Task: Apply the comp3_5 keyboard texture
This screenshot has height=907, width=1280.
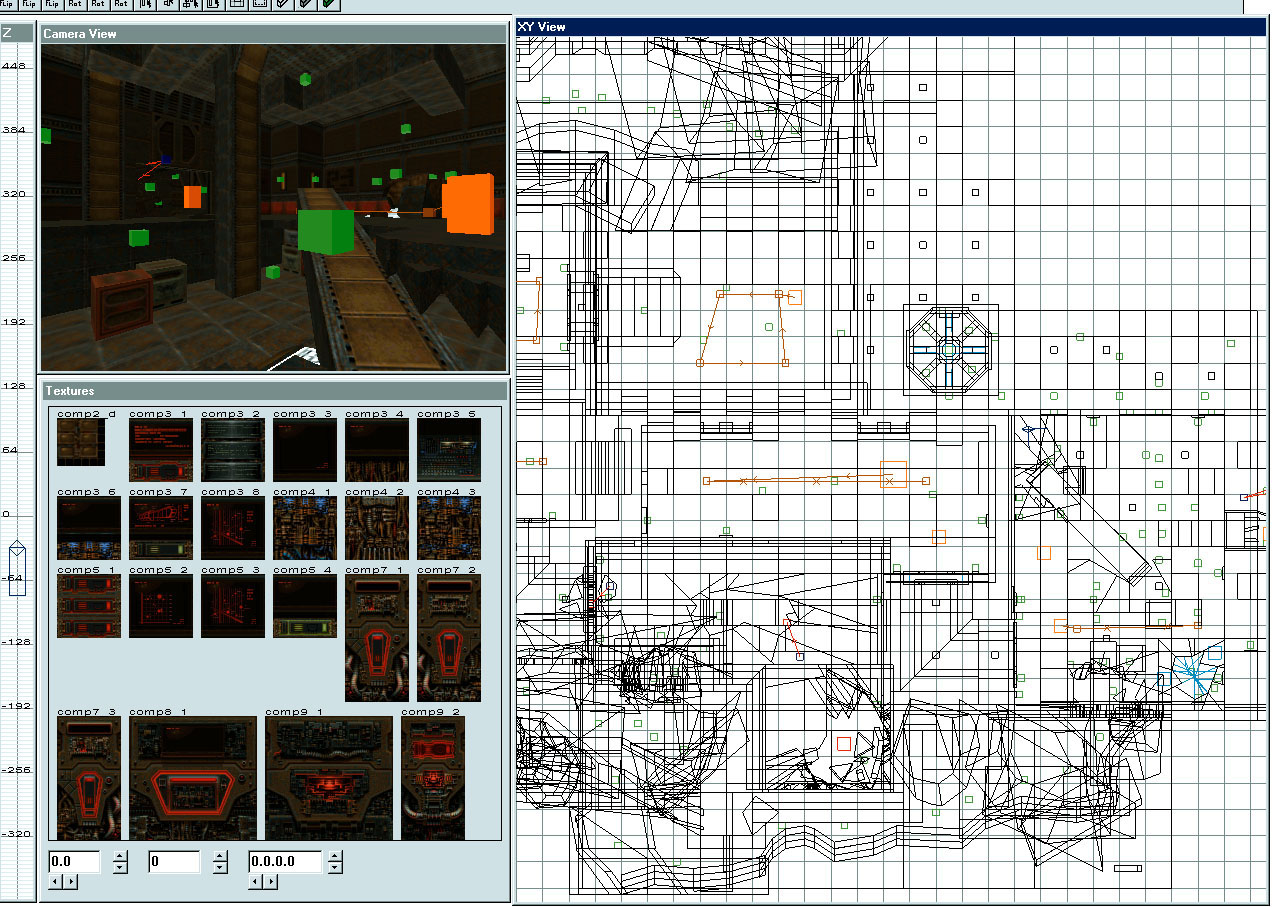Action: click(449, 450)
